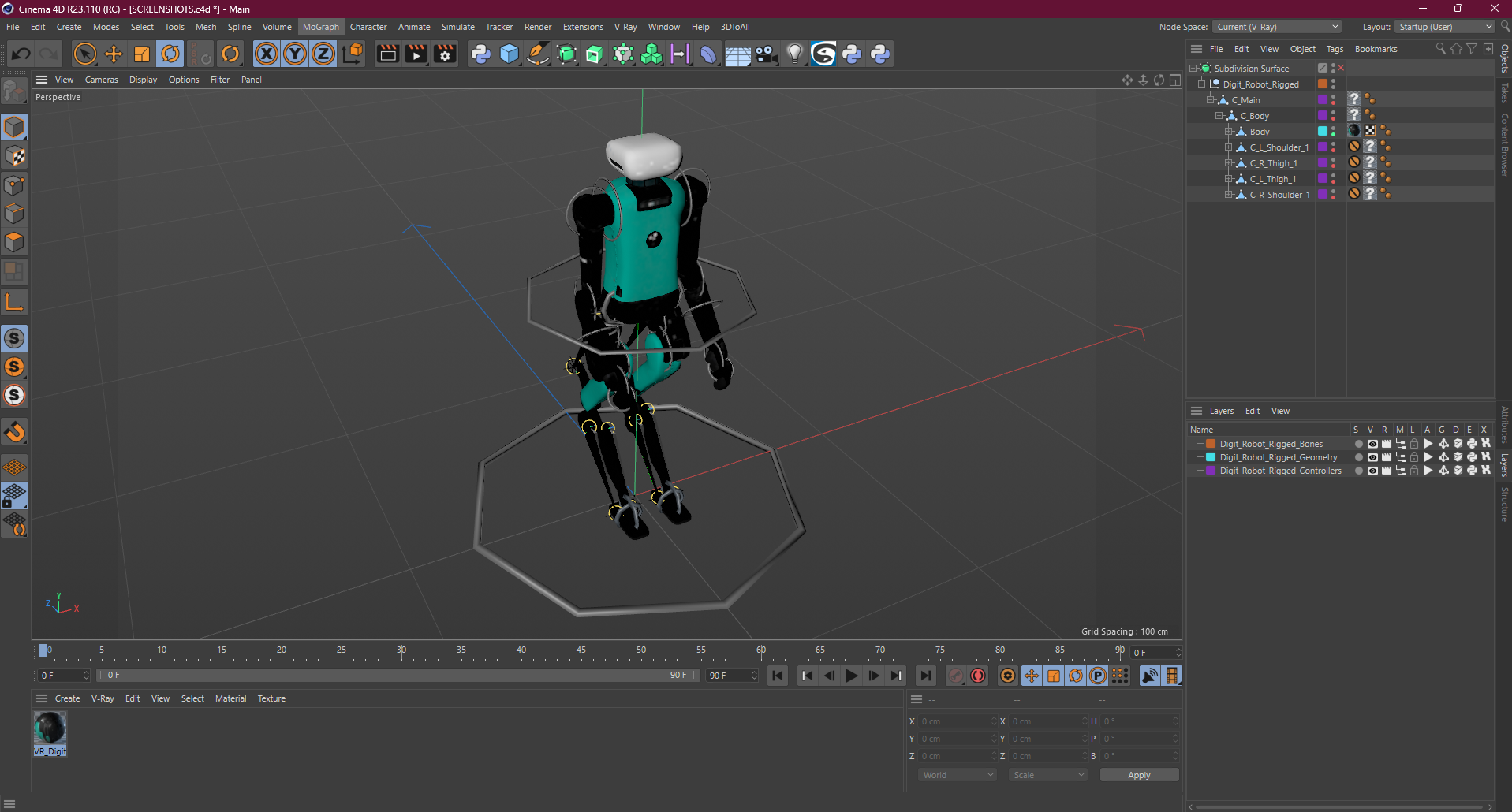Click the Undo arrow icon
Screen dimensions: 1512x812
click(21, 54)
